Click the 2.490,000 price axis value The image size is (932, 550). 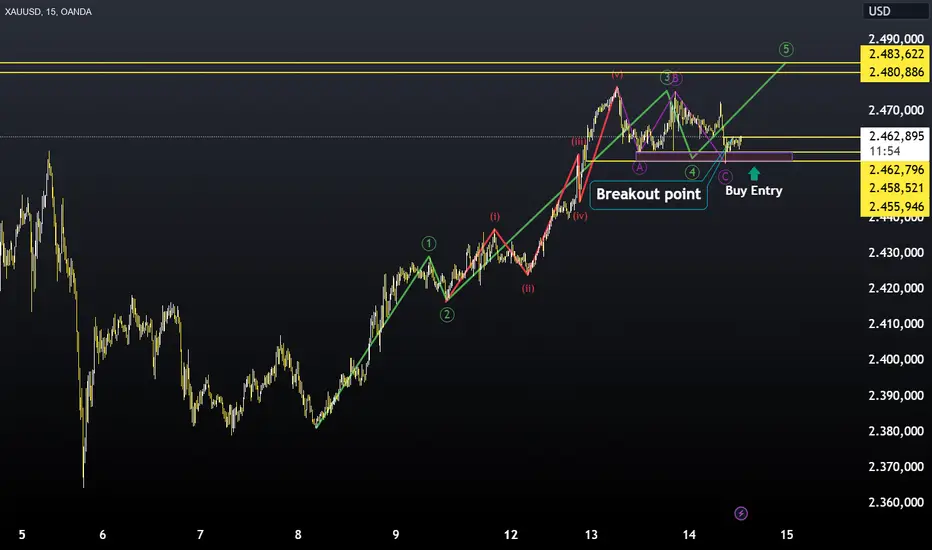tap(896, 39)
